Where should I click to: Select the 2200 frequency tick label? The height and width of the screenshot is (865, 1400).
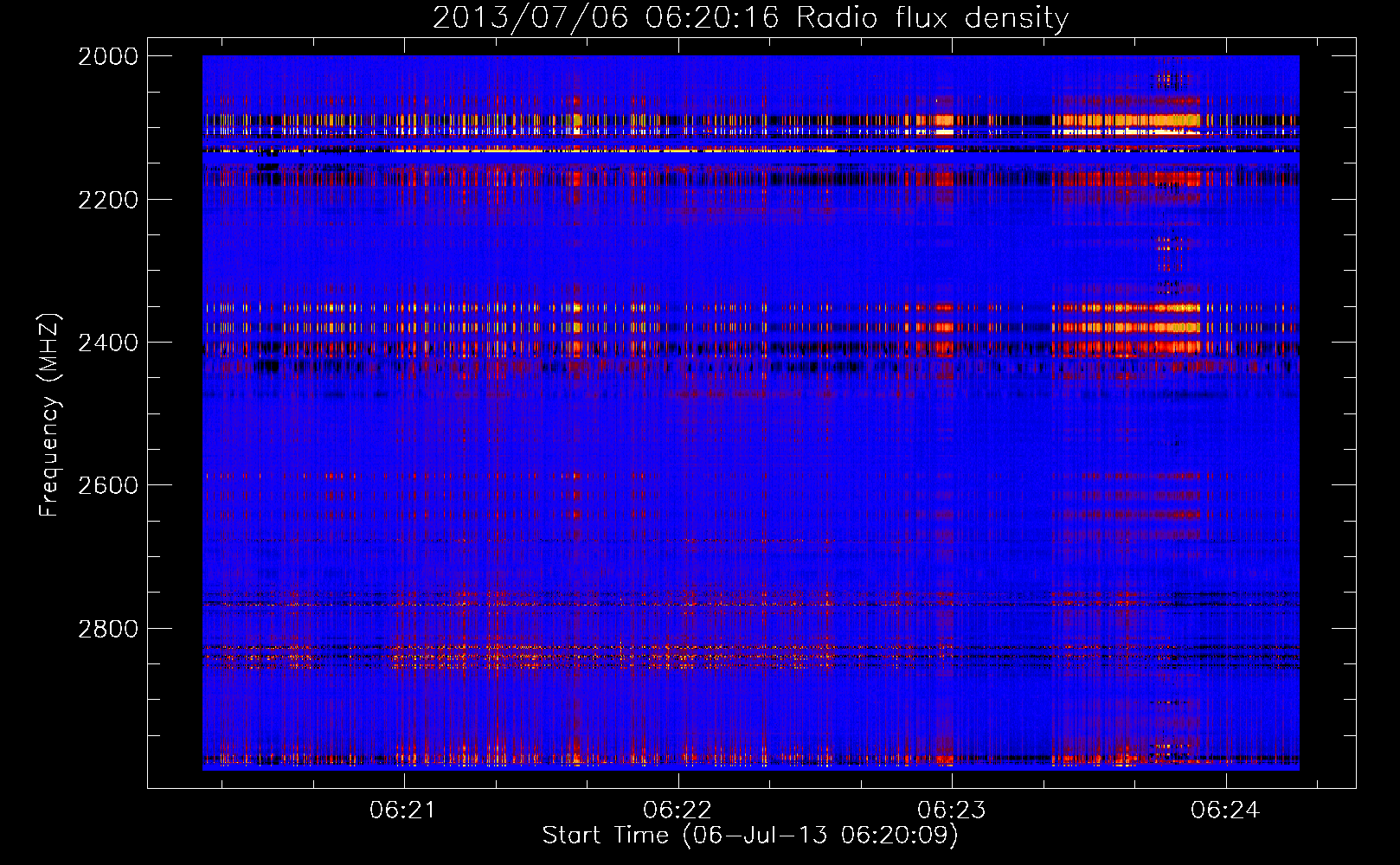[108, 200]
